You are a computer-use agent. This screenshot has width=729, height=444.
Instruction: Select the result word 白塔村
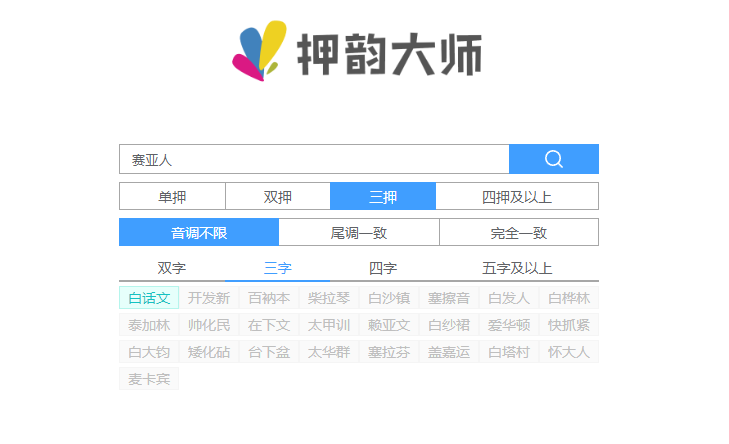[509, 352]
